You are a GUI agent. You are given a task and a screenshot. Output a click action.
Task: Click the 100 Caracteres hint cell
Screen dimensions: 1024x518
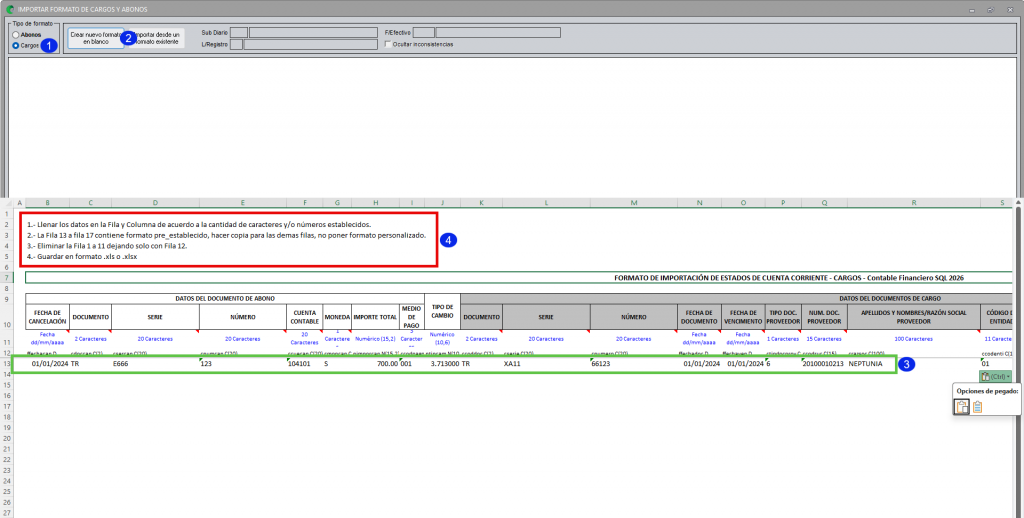click(914, 339)
